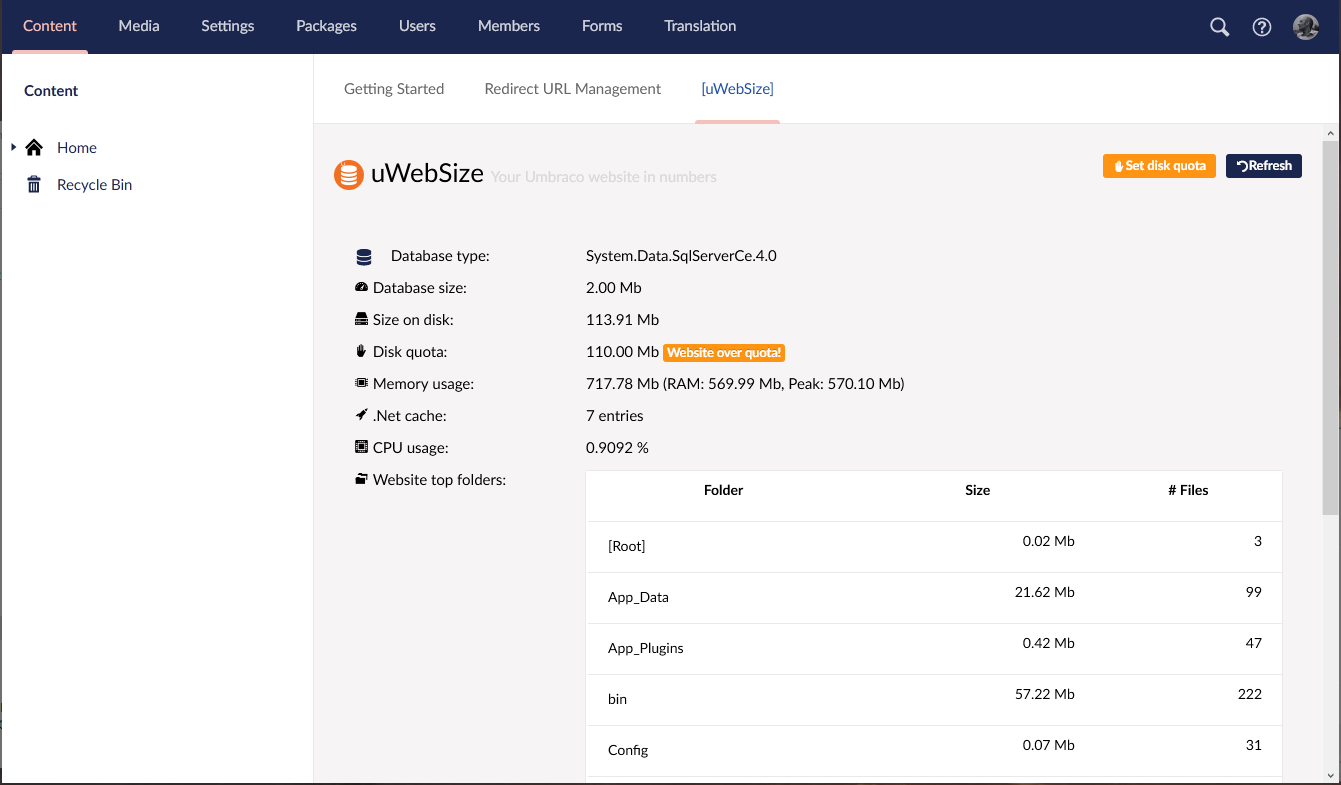Image resolution: width=1341 pixels, height=785 pixels.
Task: Click the [Root] folder row
Action: pyautogui.click(x=934, y=546)
